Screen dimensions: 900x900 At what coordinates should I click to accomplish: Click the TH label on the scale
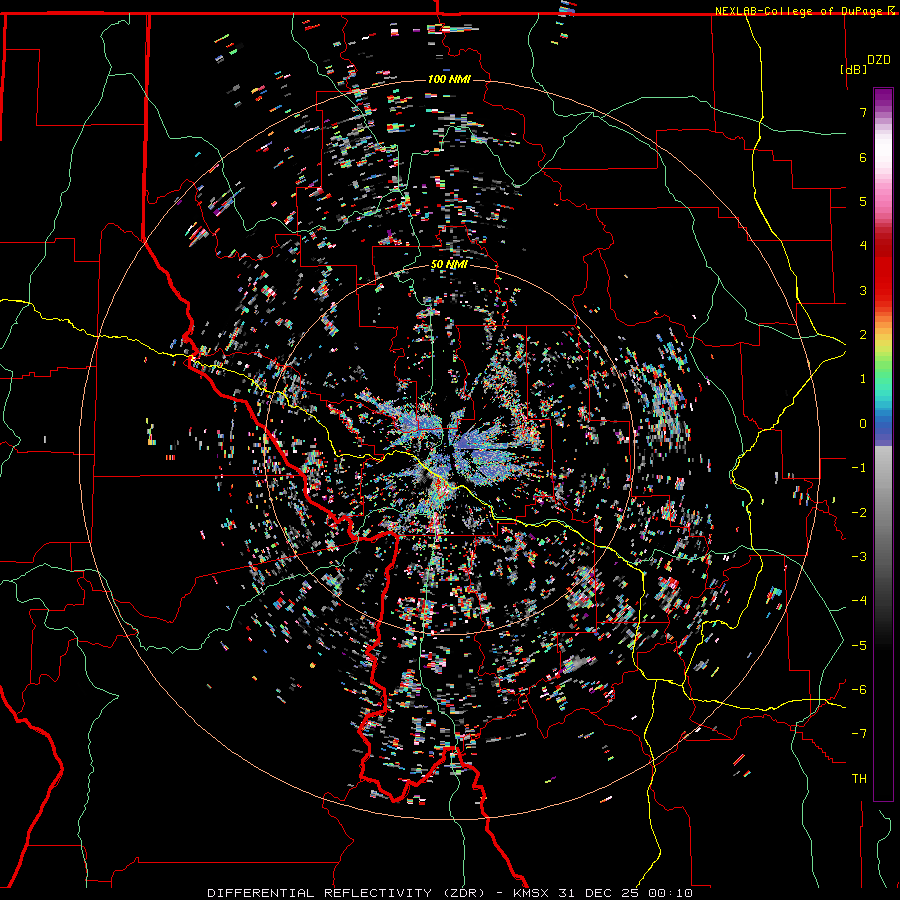point(859,779)
